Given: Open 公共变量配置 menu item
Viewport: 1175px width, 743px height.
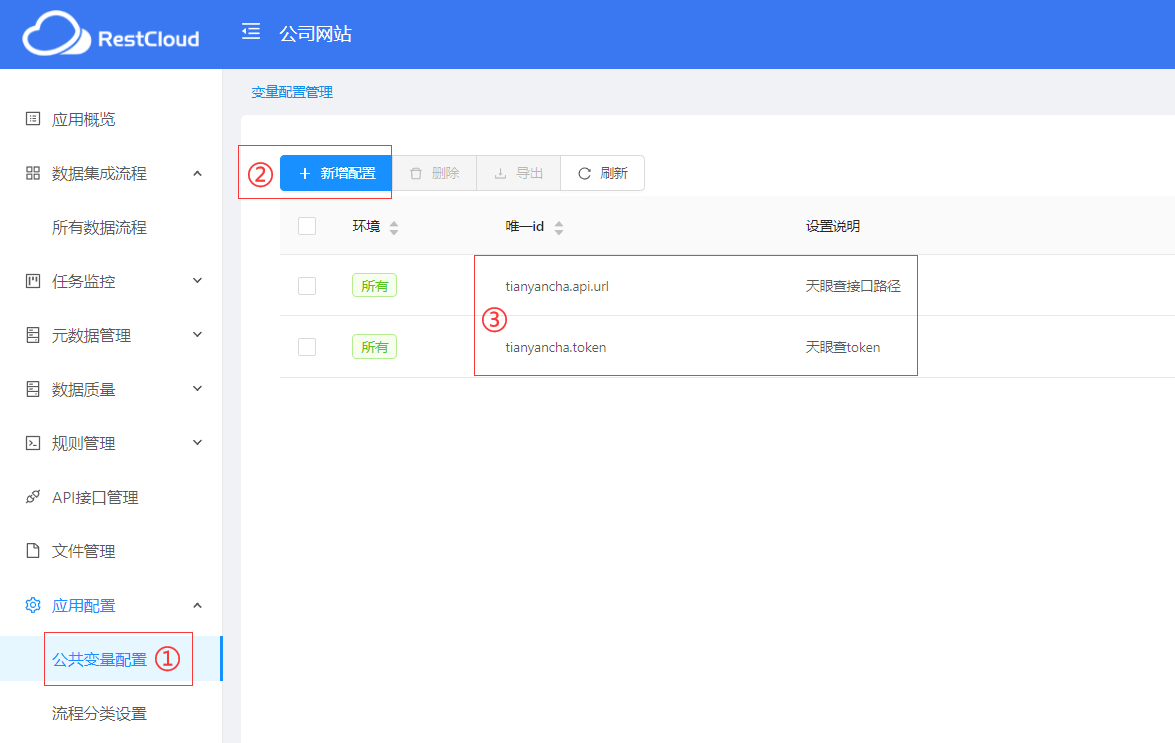Looking at the screenshot, I should coord(99,659).
